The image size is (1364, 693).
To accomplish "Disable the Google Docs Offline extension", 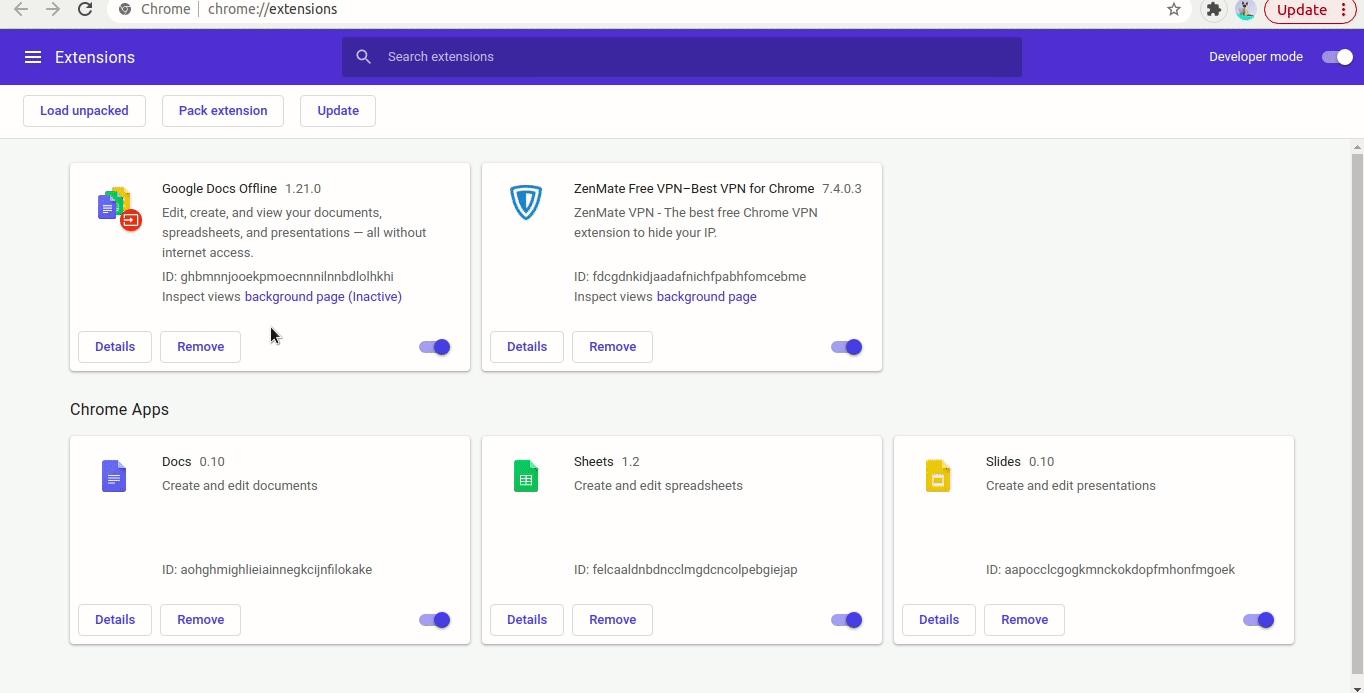I will [435, 347].
